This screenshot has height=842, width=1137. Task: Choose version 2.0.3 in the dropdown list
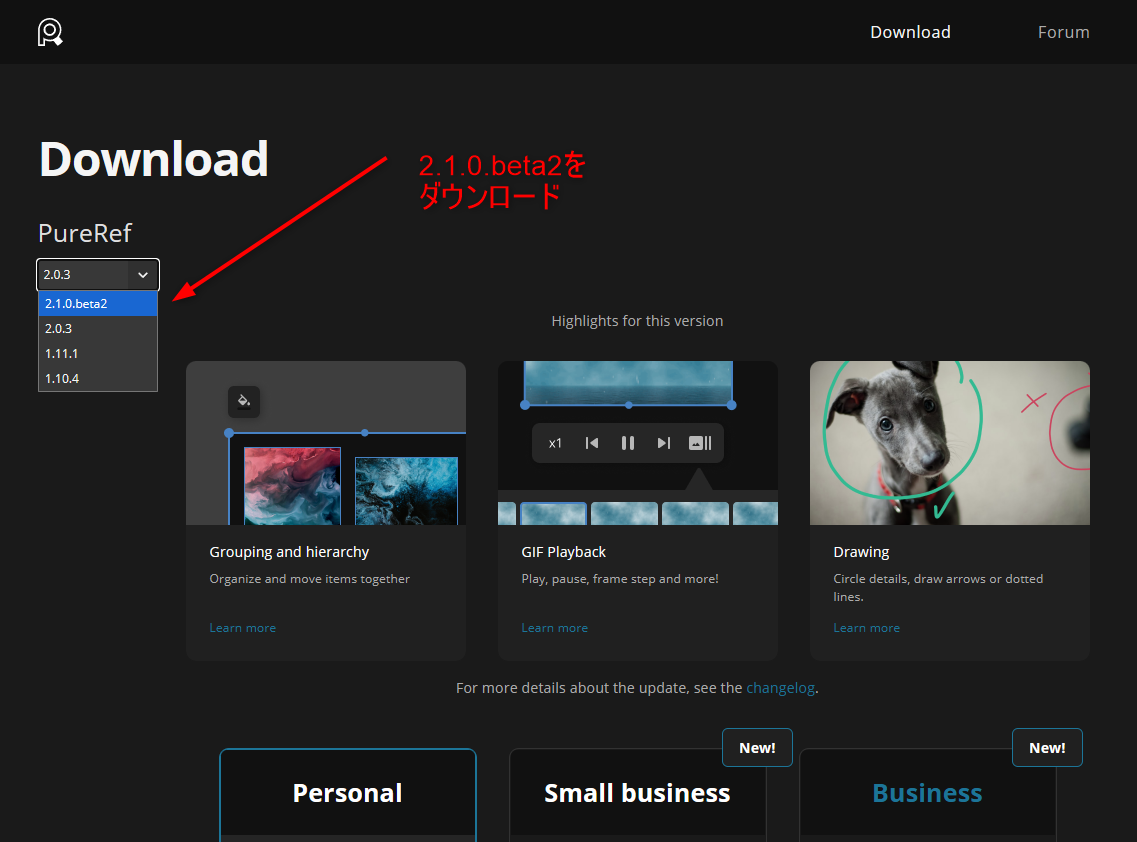tap(98, 328)
